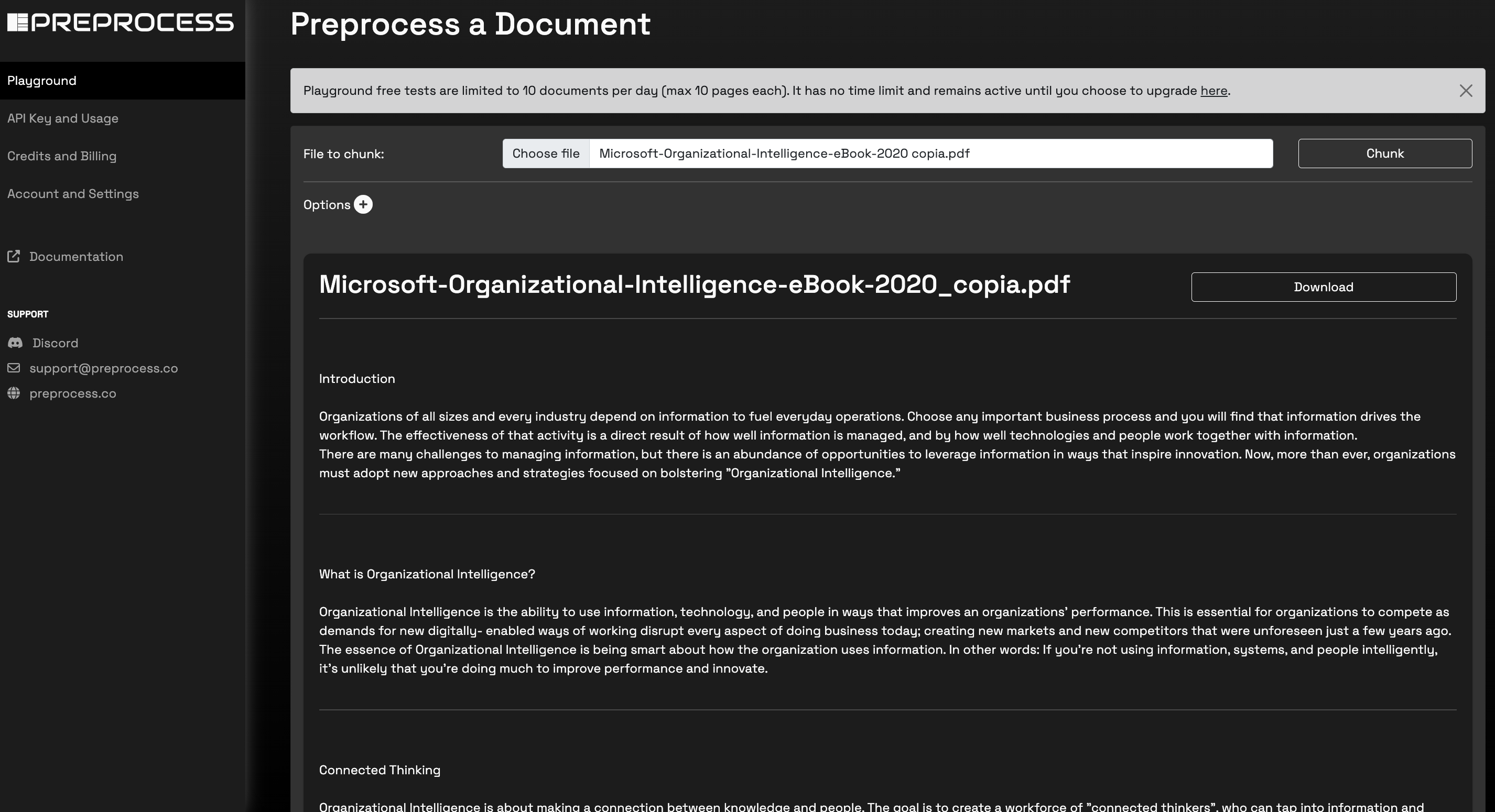Click the email envelope icon
The width and height of the screenshot is (1495, 812).
(14, 368)
